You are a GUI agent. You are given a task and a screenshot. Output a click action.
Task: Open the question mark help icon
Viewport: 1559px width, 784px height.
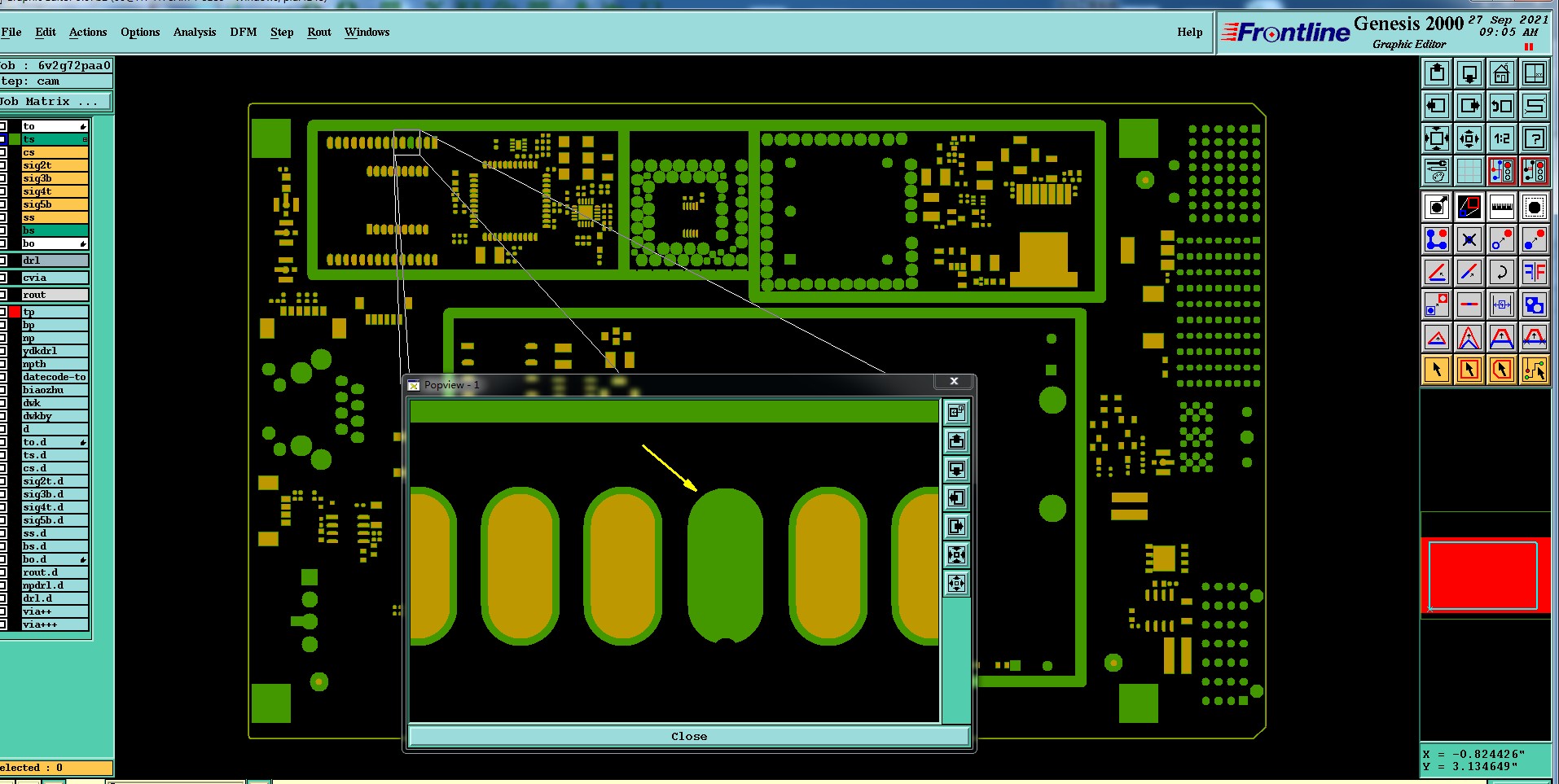(1535, 138)
